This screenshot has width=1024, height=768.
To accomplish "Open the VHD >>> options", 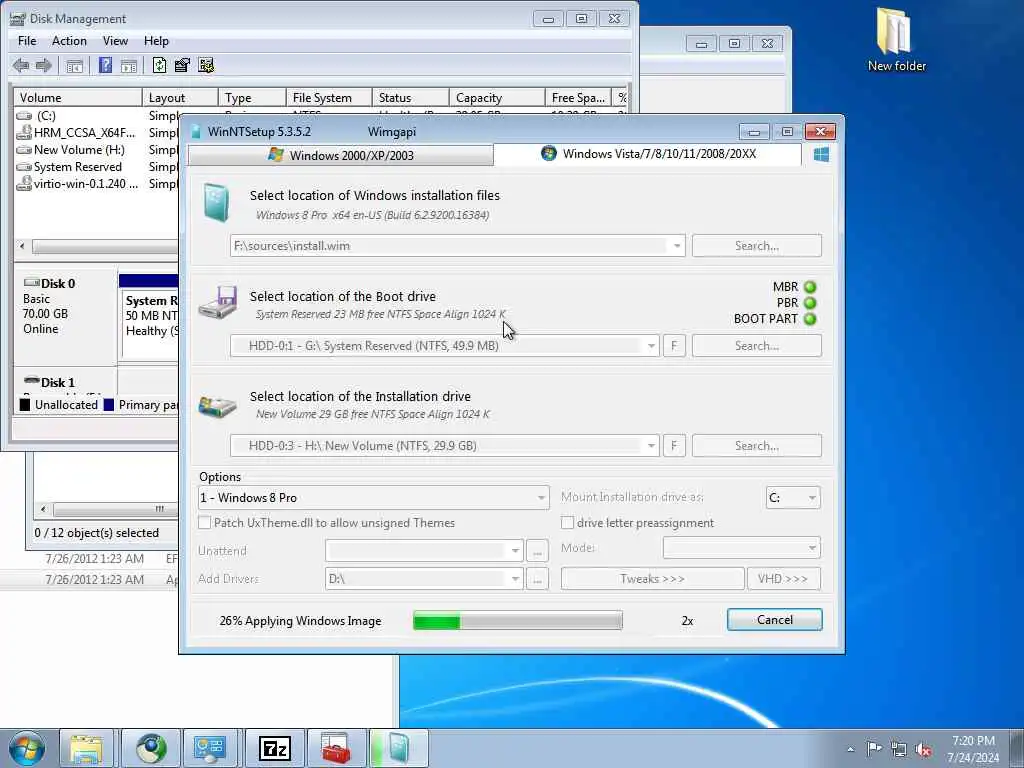I will (783, 579).
